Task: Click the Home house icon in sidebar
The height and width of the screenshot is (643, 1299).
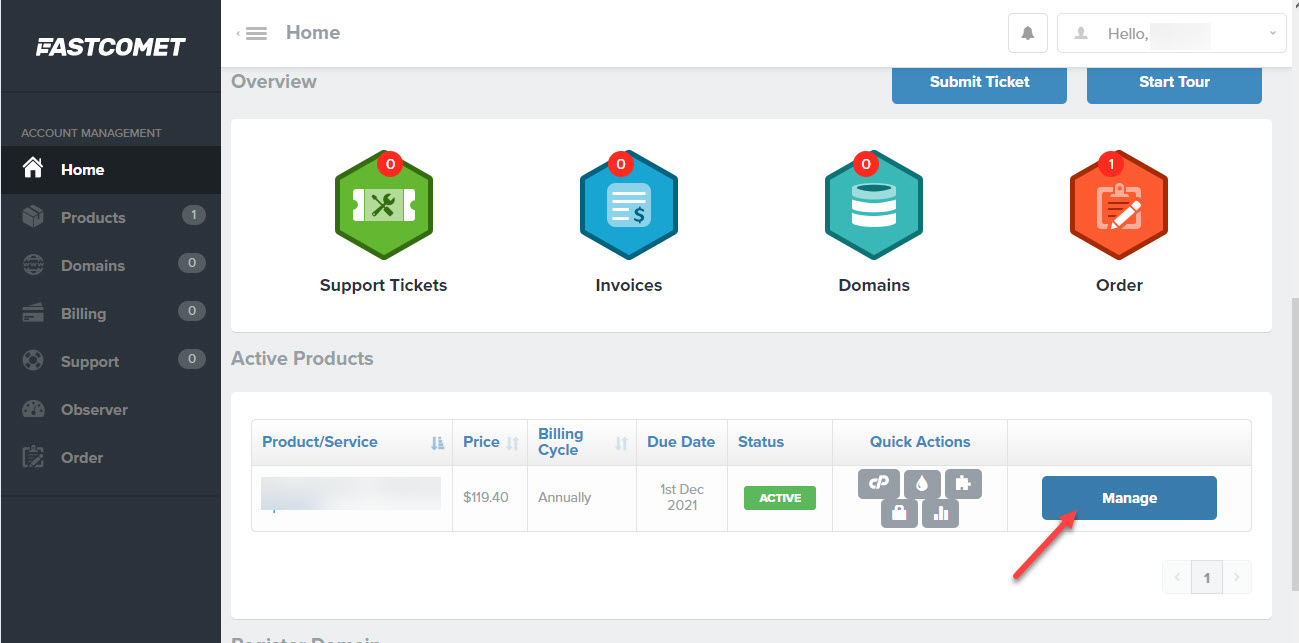Action: pos(33,169)
